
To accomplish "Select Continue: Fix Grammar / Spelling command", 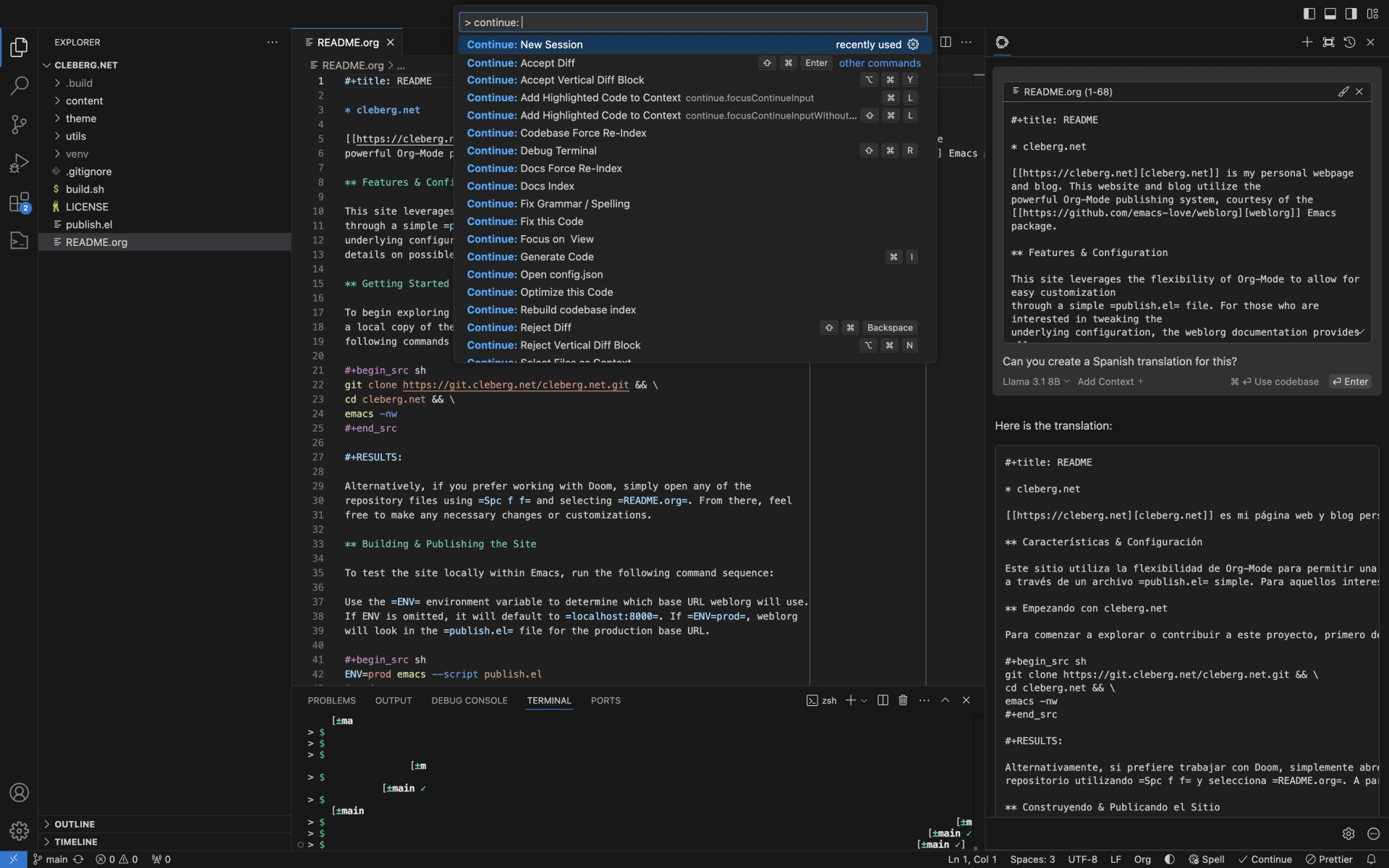I will coord(548,204).
